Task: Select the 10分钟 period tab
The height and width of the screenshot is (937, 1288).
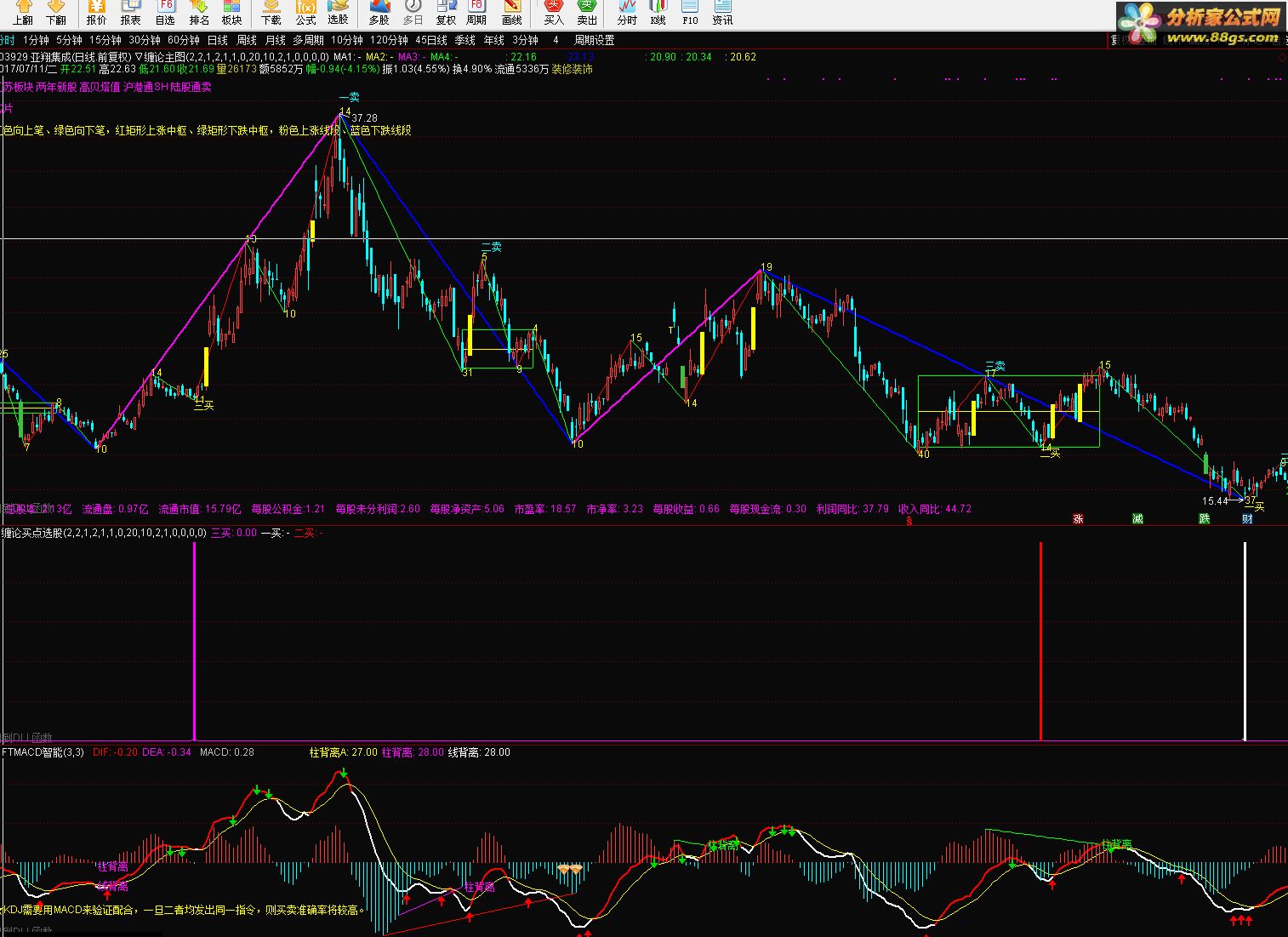Action: coord(347,40)
